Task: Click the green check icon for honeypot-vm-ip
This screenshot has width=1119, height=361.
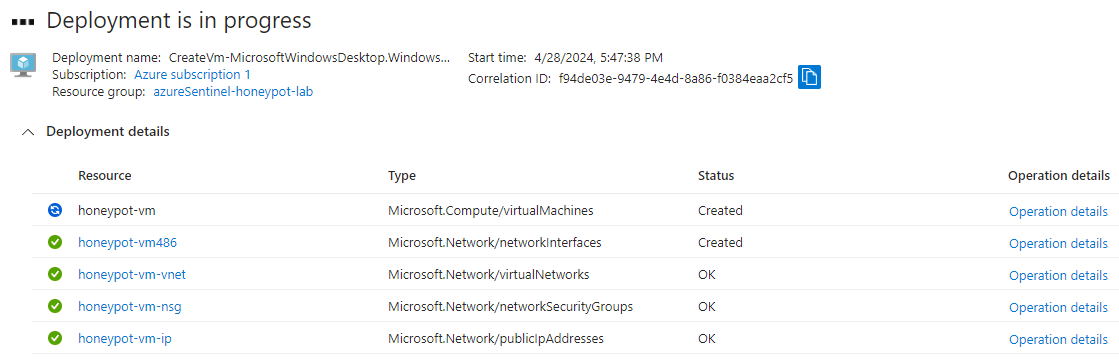Action: click(x=55, y=339)
